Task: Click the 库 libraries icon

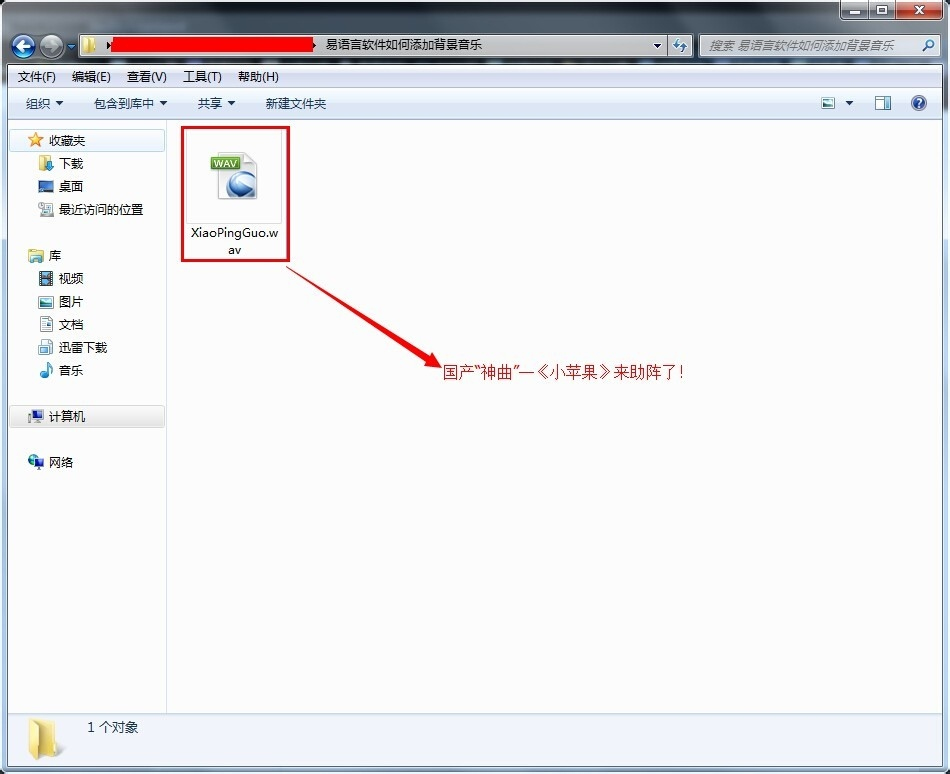Action: click(36, 256)
